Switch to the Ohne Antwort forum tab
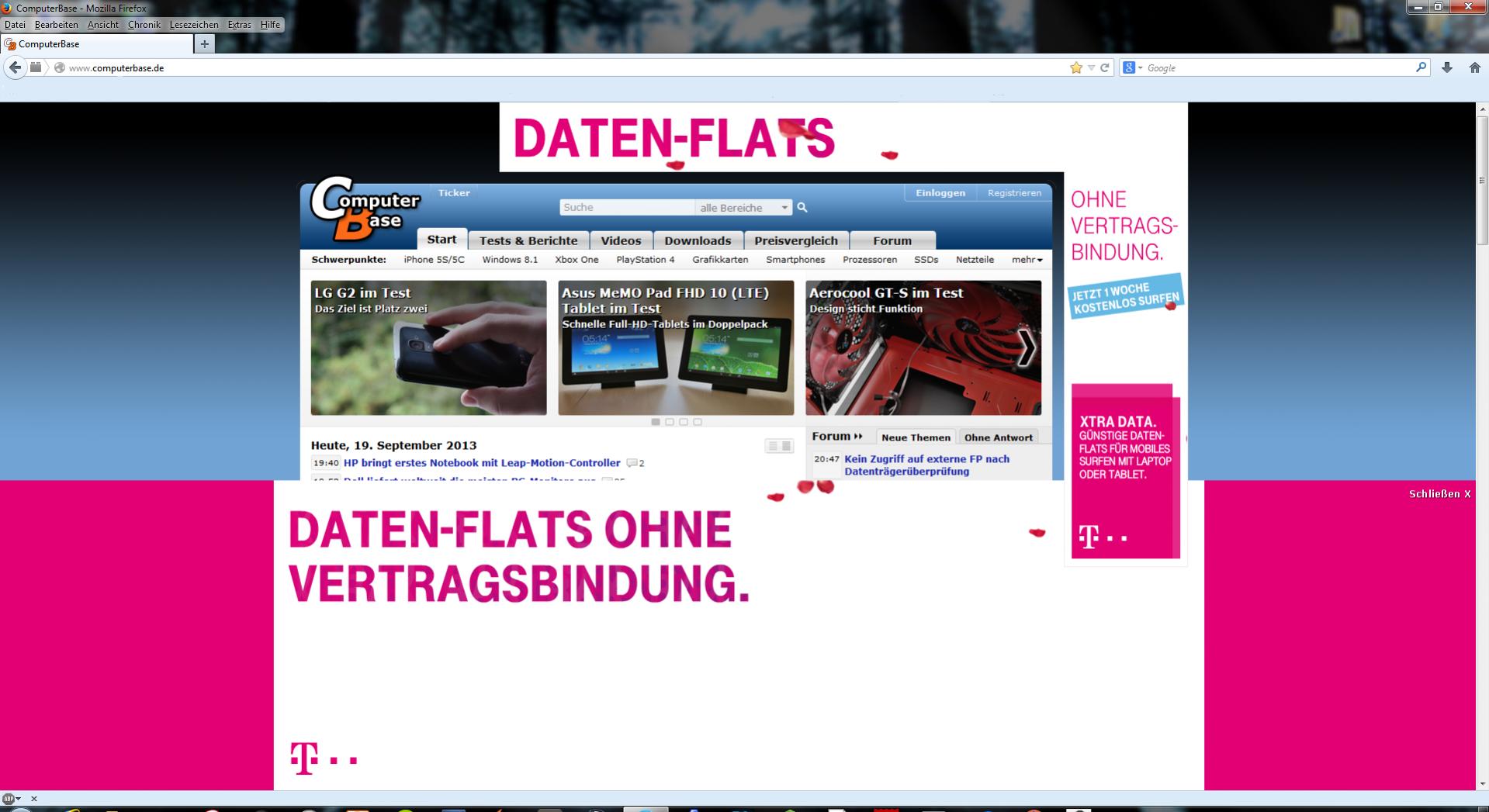Image resolution: width=1489 pixels, height=812 pixels. pyautogui.click(x=999, y=437)
